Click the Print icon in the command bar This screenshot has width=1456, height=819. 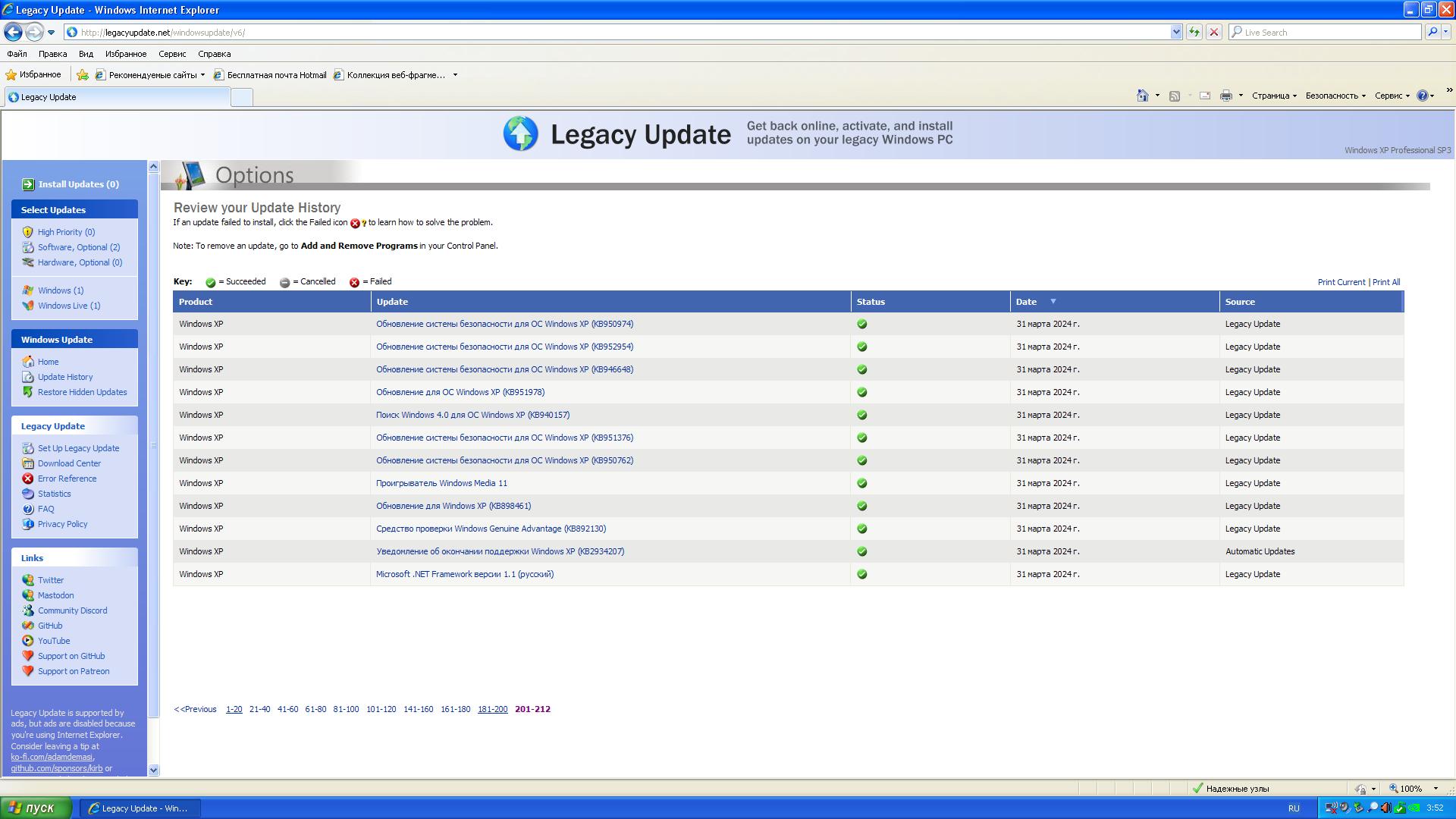coord(1225,96)
